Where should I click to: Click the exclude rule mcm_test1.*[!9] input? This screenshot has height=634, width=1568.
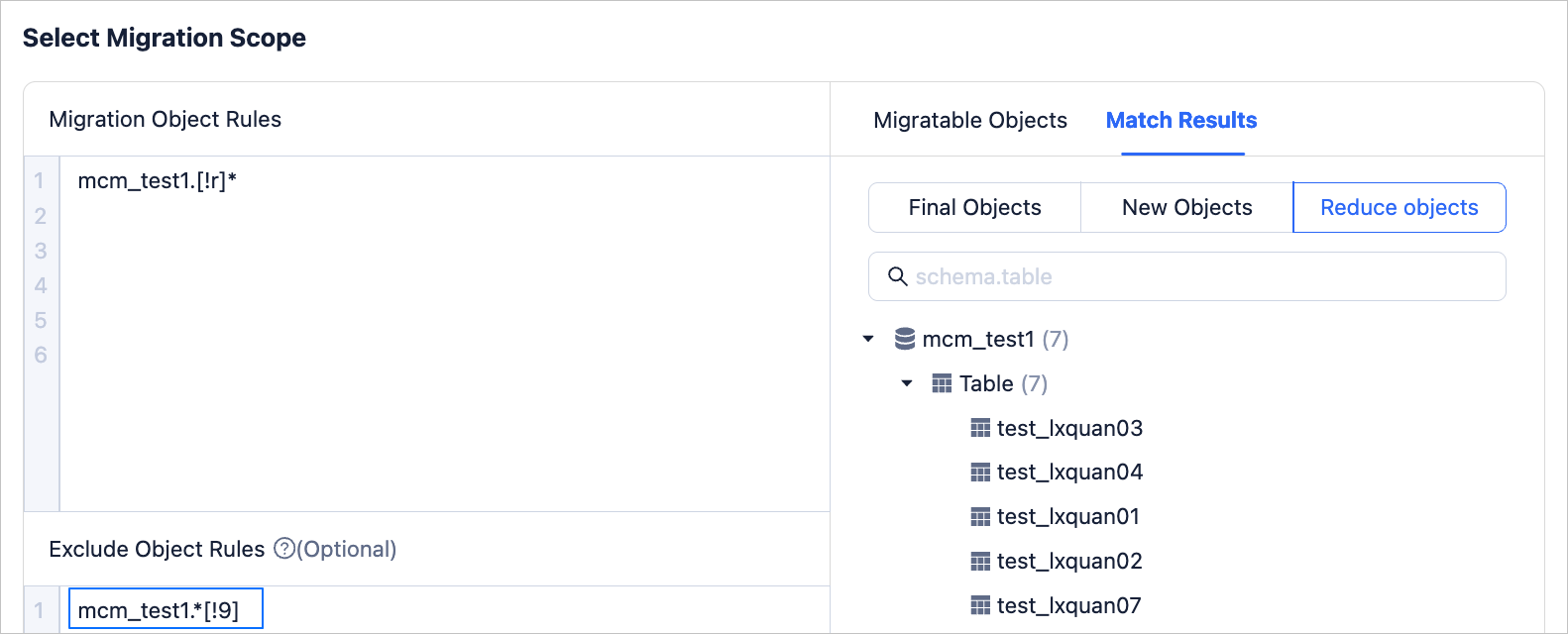[x=166, y=609]
